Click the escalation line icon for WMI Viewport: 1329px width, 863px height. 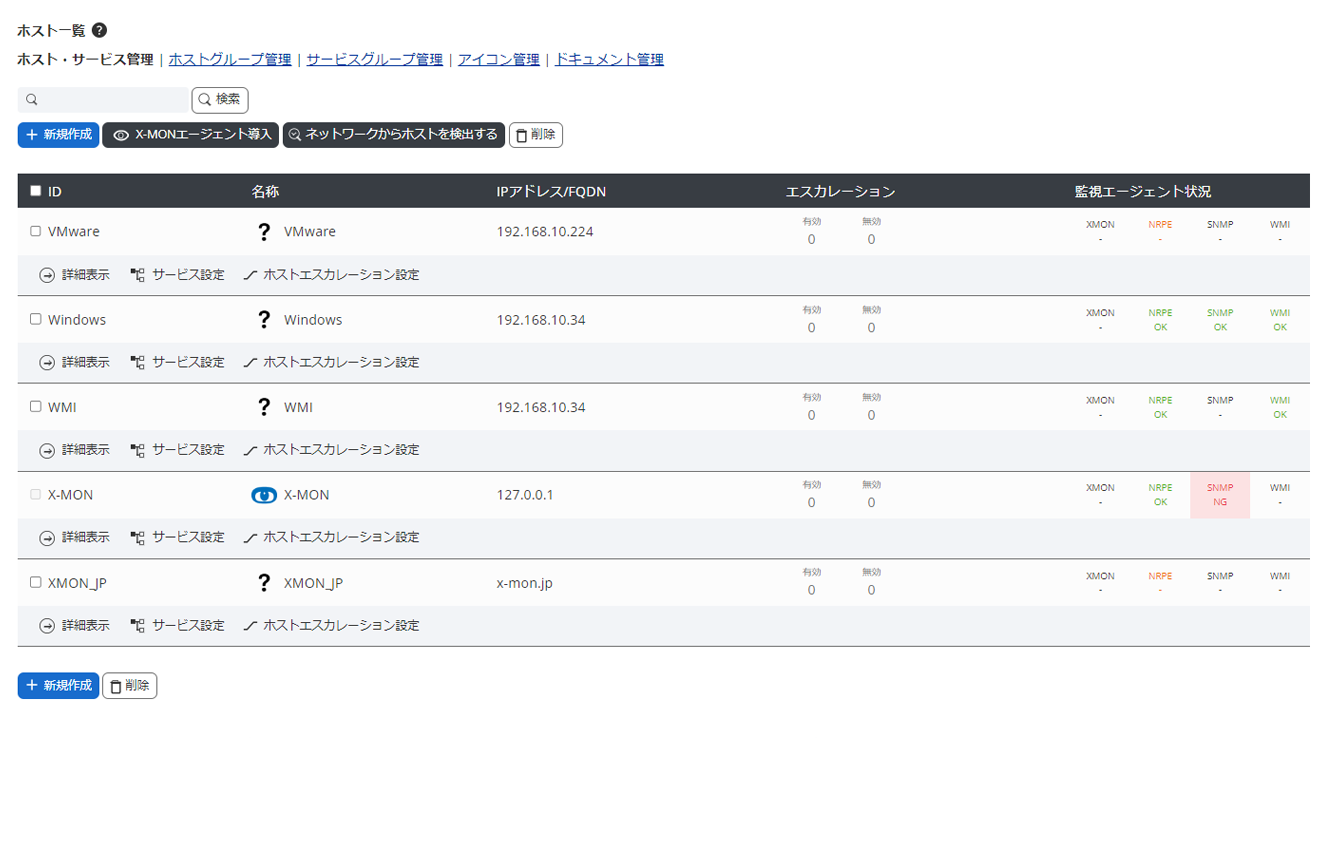tap(250, 450)
